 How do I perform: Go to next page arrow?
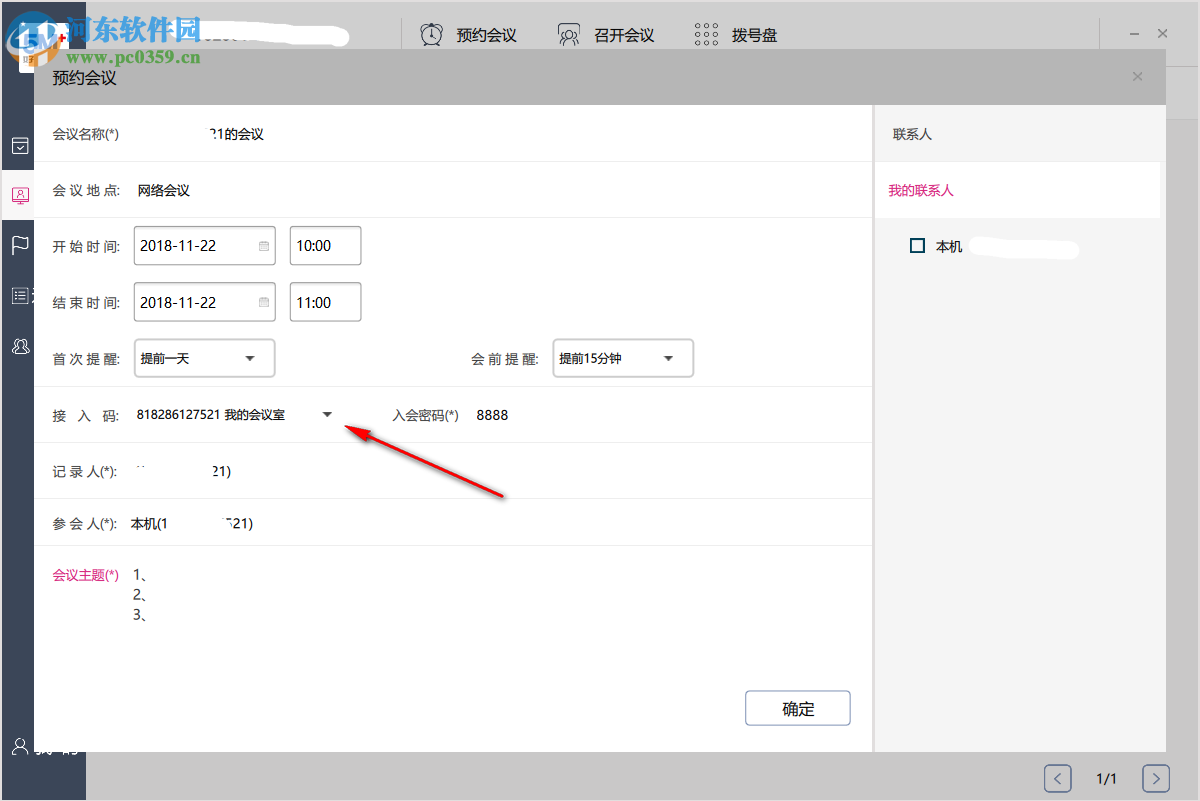[x=1156, y=778]
